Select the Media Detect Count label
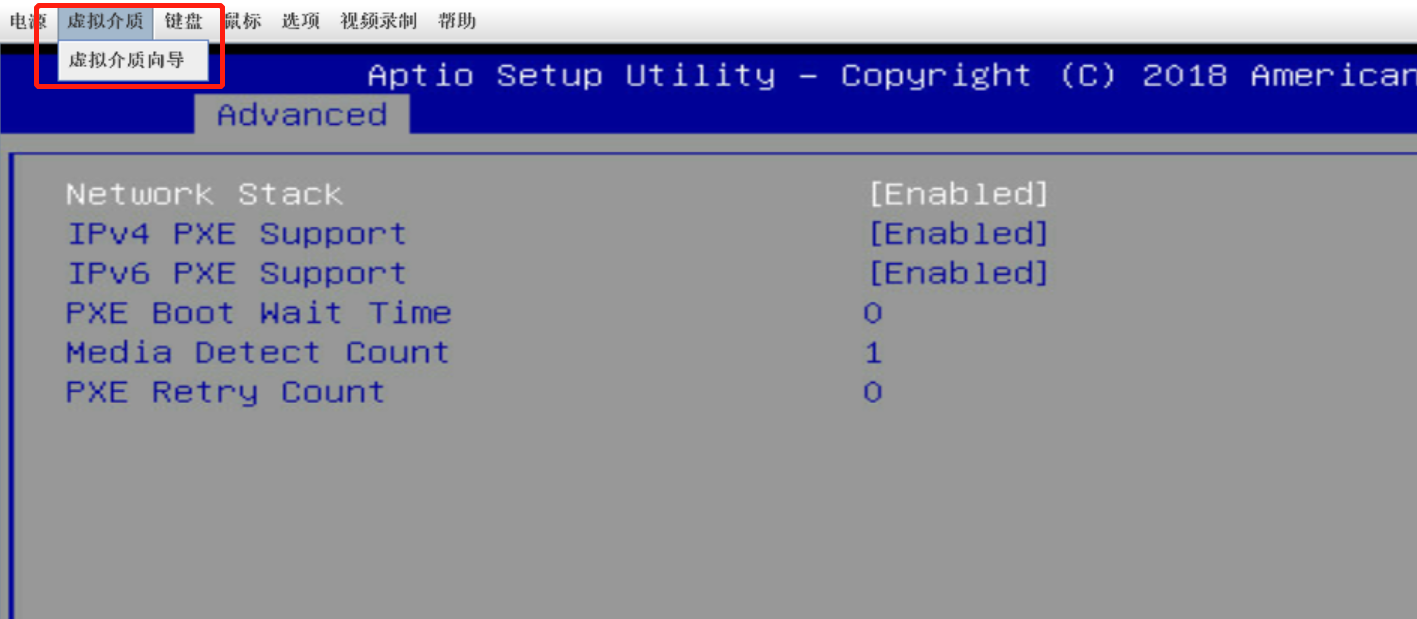The height and width of the screenshot is (619, 1417). point(257,352)
